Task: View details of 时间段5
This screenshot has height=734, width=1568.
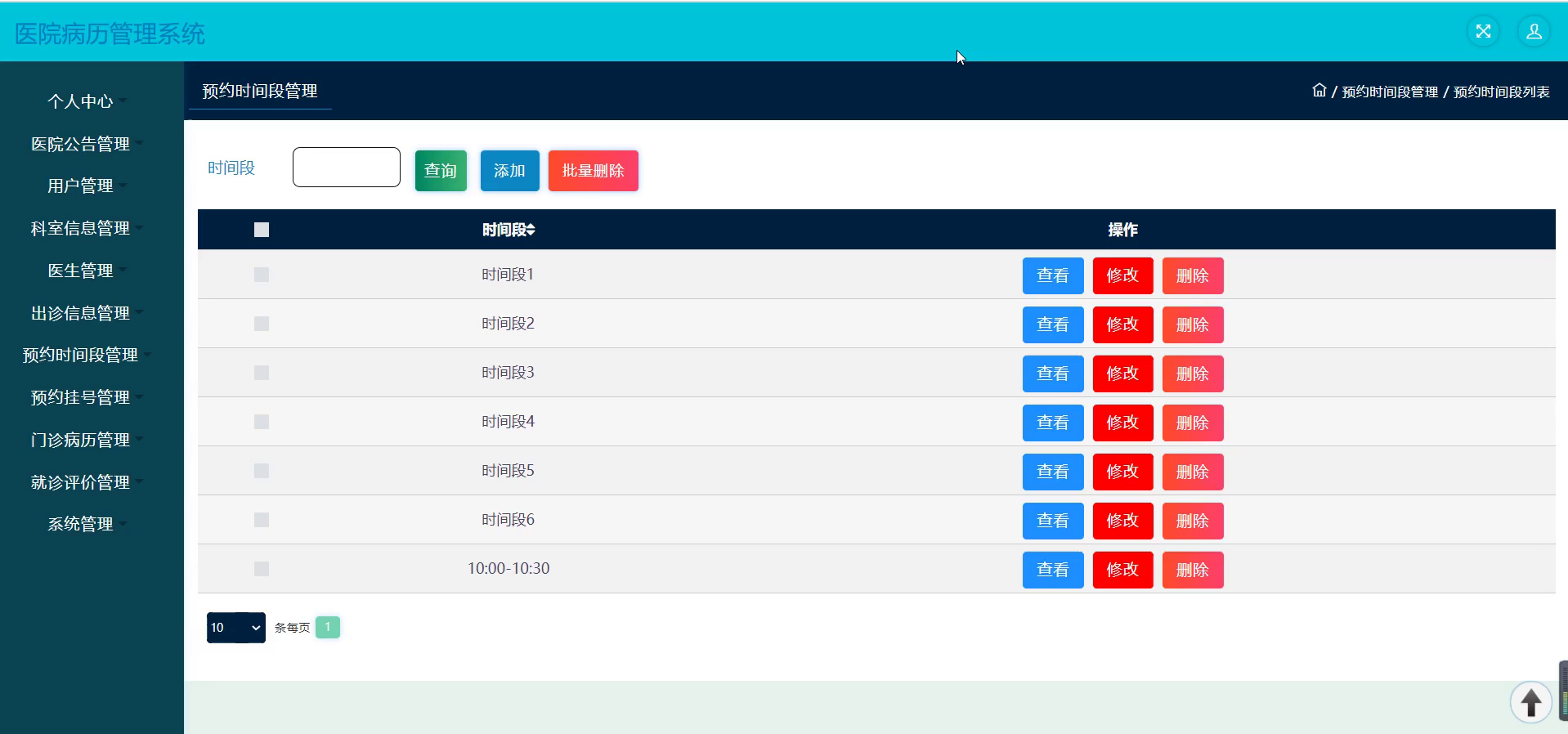Action: [x=1053, y=472]
